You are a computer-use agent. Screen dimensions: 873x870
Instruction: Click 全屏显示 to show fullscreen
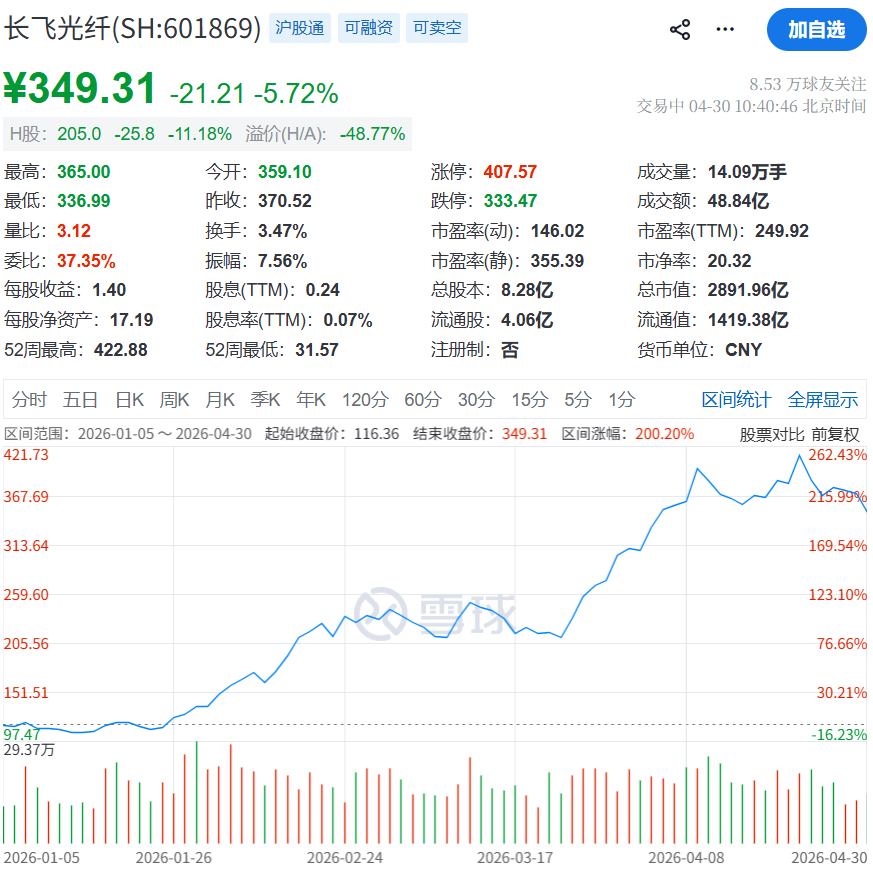822,400
